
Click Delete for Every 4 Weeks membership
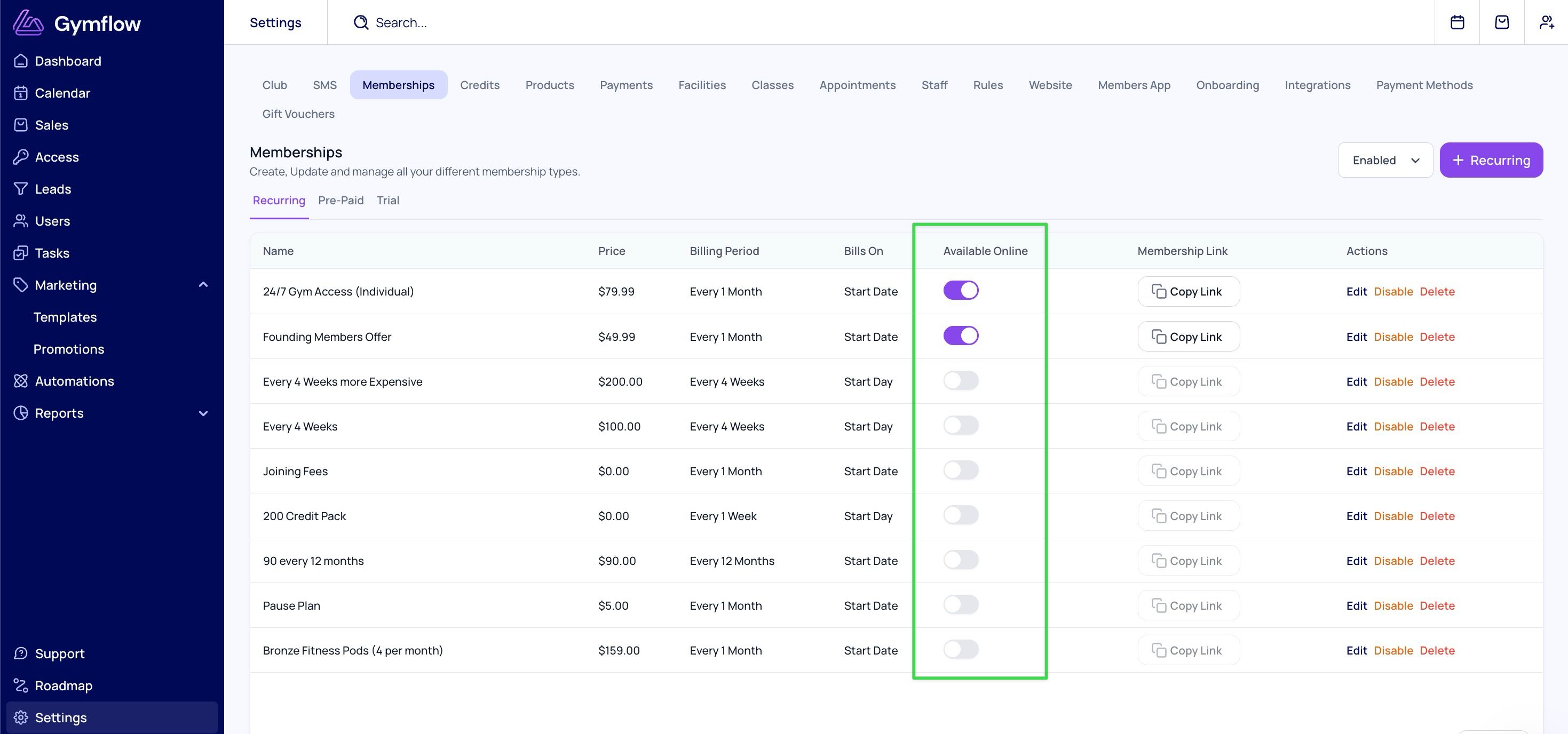(1437, 427)
